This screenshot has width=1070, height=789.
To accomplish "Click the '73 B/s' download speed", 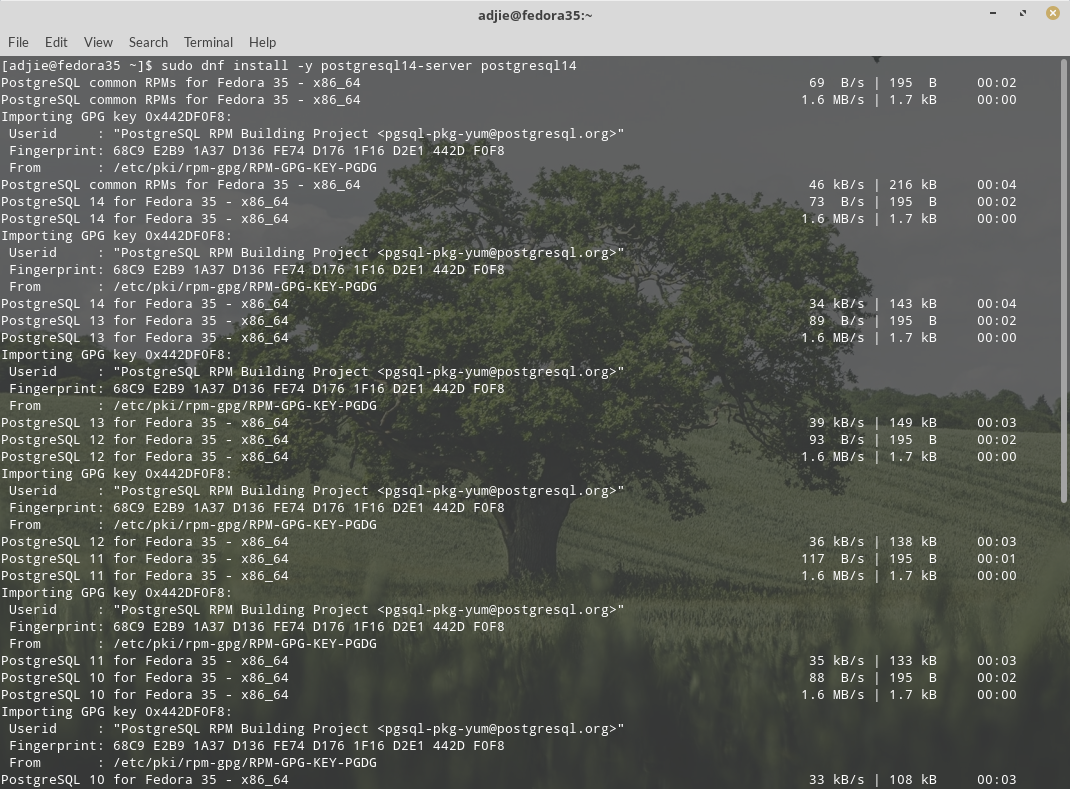I will tap(837, 202).
